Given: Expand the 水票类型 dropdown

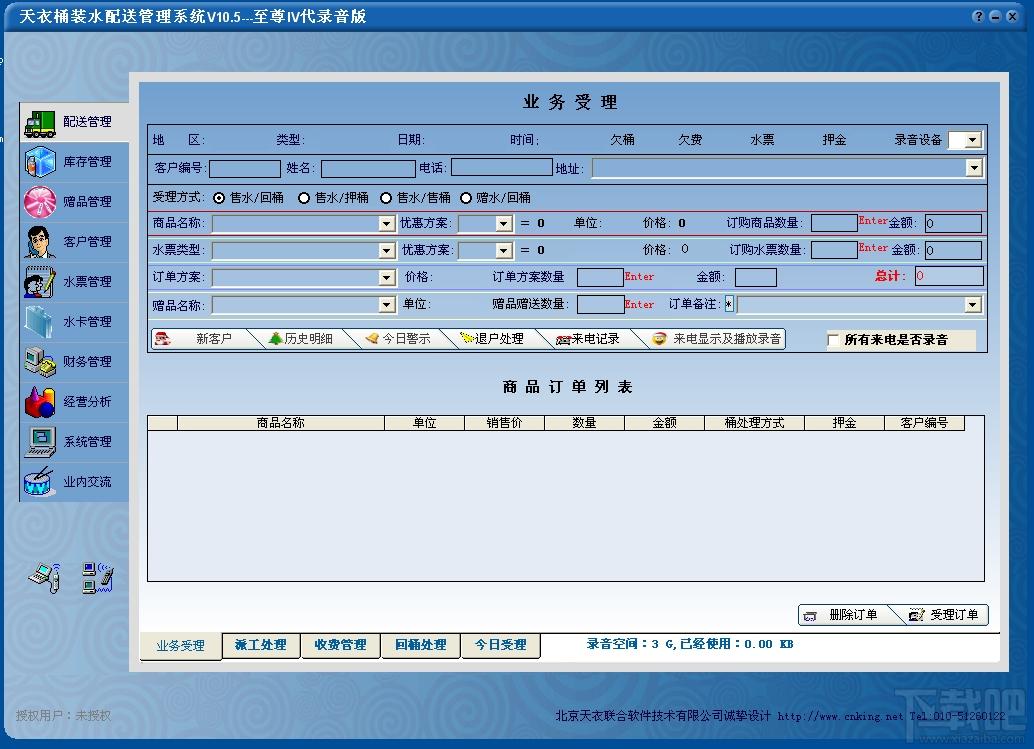Looking at the screenshot, I should pos(387,251).
